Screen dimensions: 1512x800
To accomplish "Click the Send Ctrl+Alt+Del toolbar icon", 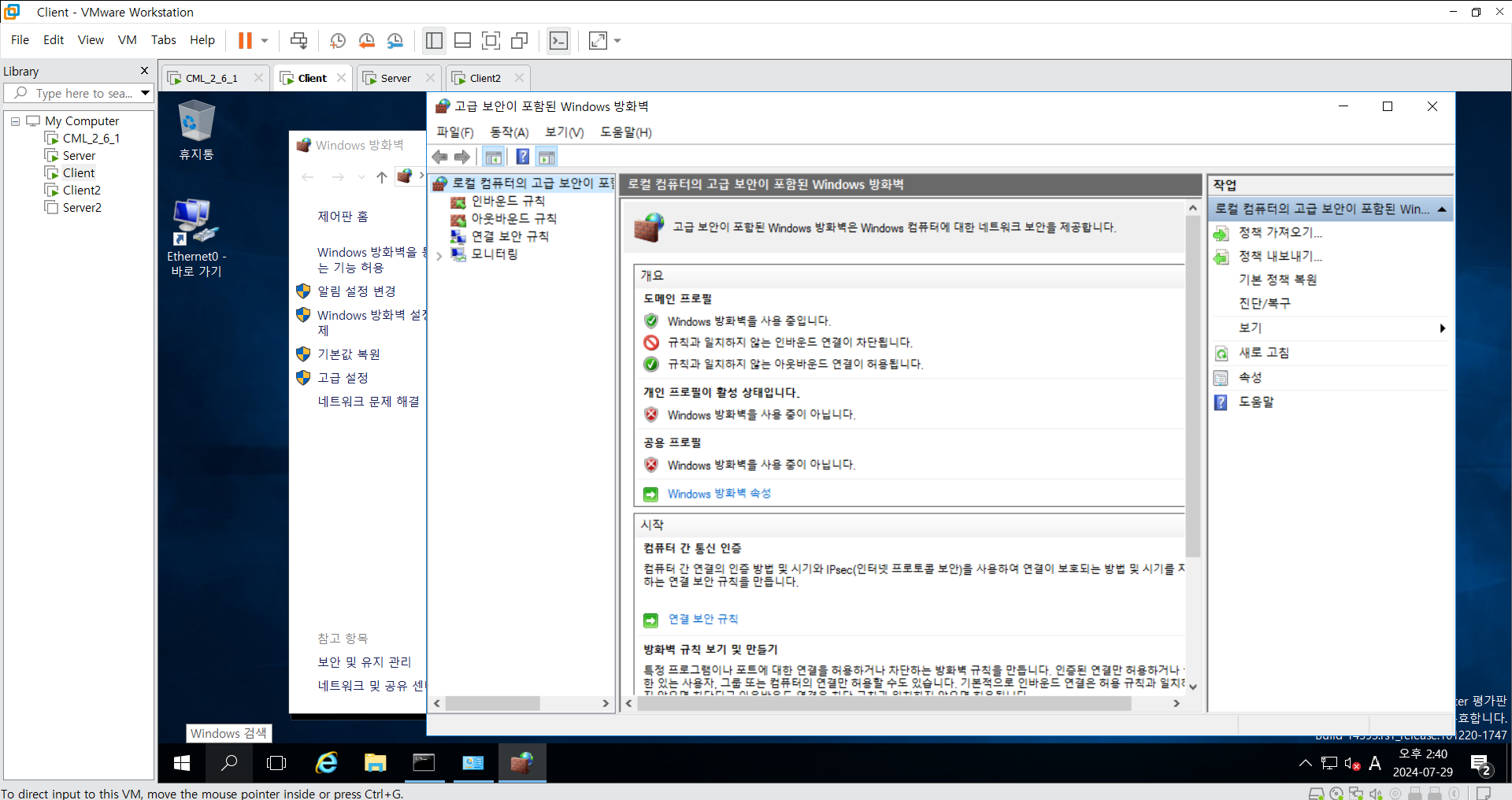I will 298,40.
